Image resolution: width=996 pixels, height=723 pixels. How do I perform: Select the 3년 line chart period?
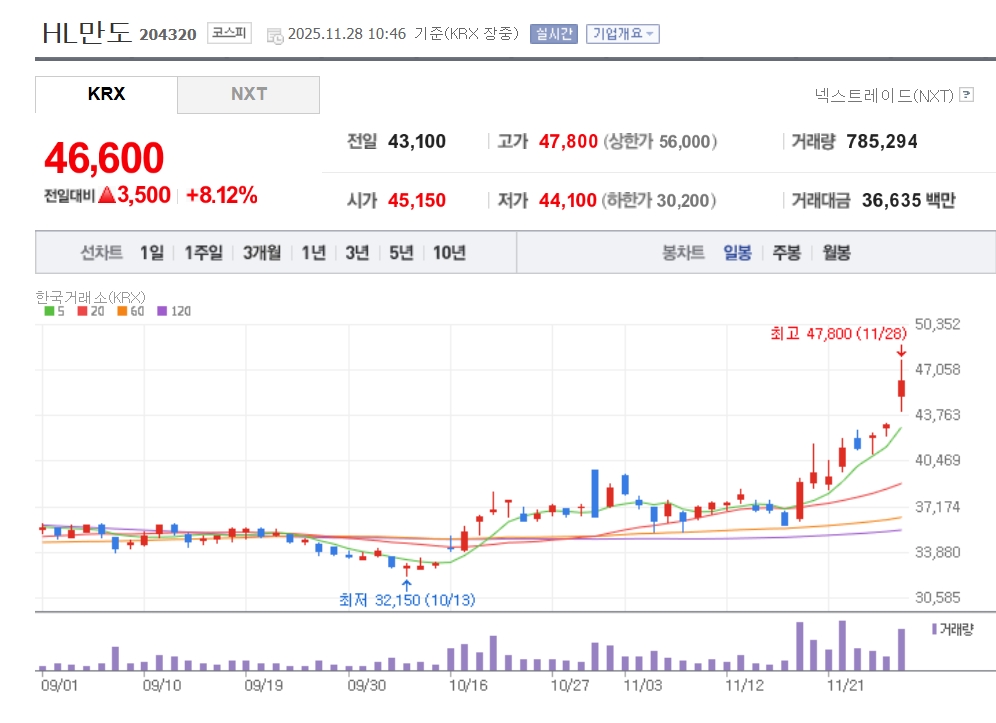(x=357, y=253)
